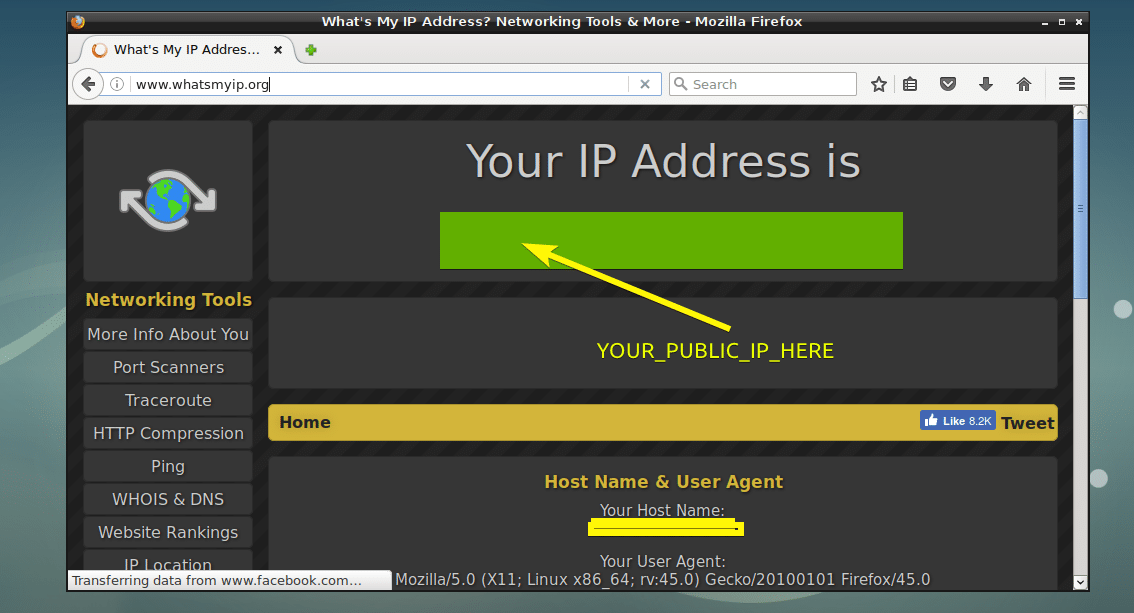Open IP Location tool

(x=168, y=562)
